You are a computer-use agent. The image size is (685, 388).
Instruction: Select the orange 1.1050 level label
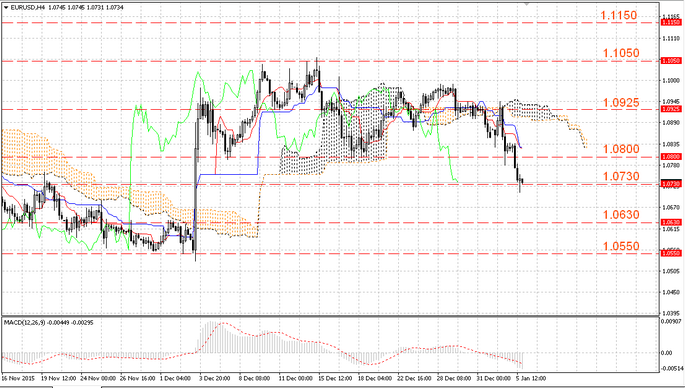pyautogui.click(x=621, y=53)
